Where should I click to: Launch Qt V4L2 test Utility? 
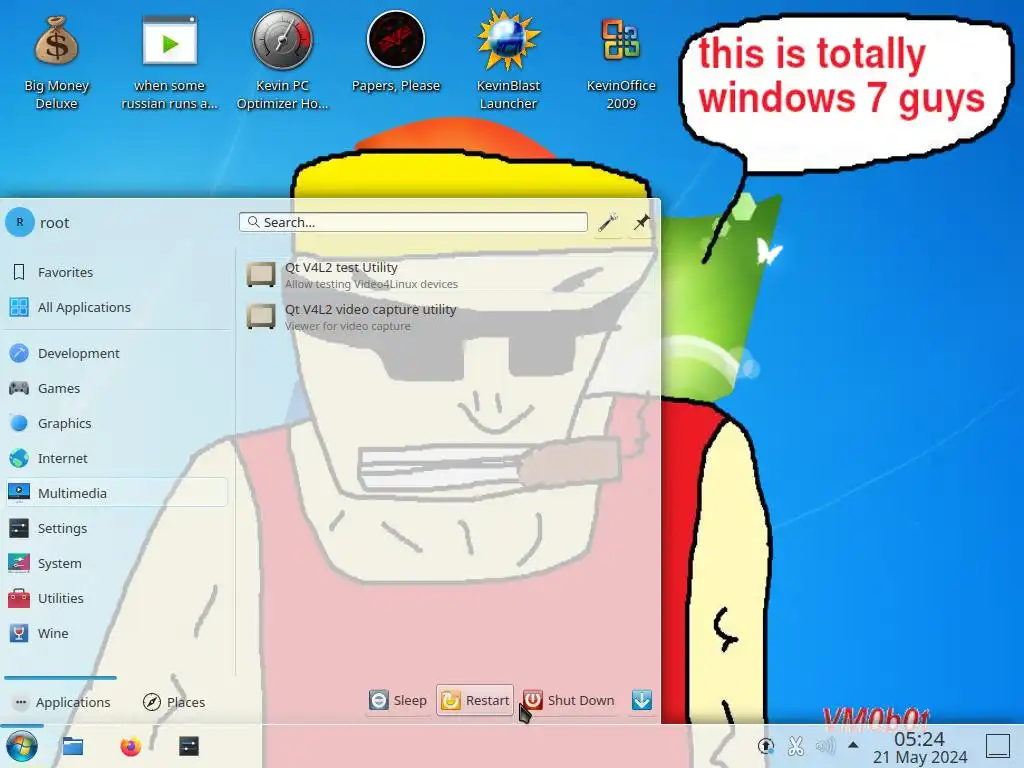coord(447,275)
